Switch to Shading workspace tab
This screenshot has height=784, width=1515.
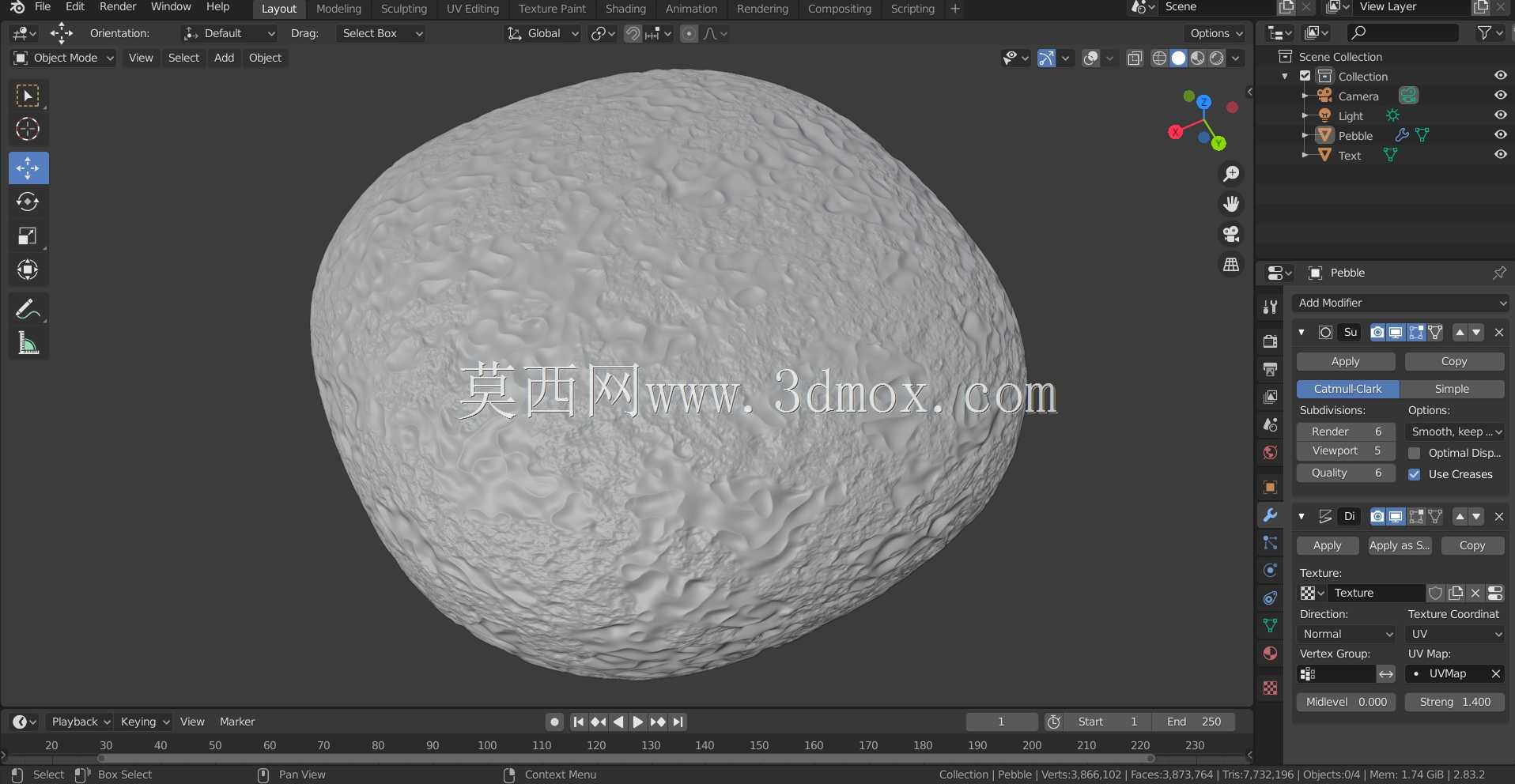tap(625, 9)
